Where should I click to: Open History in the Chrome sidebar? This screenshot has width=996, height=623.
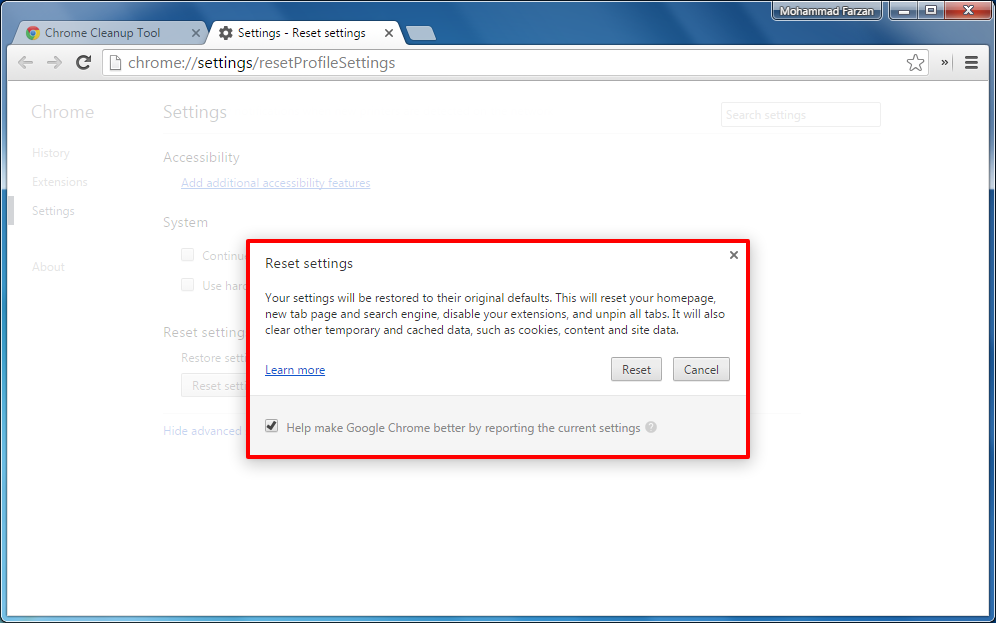51,153
